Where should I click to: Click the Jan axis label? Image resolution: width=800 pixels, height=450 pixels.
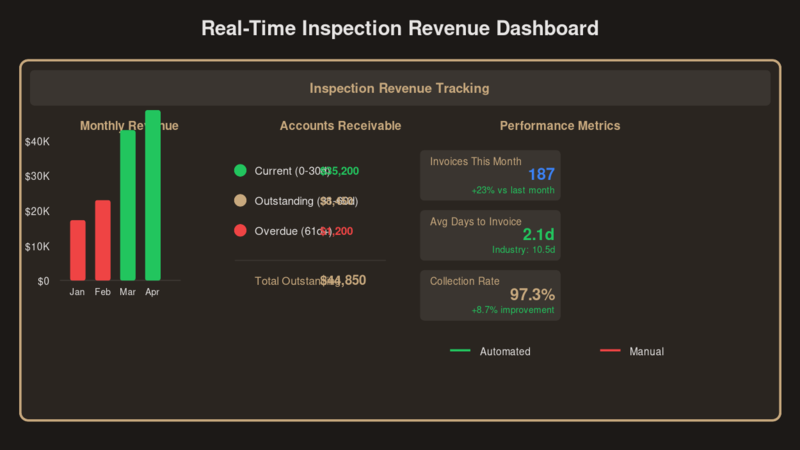click(x=77, y=292)
